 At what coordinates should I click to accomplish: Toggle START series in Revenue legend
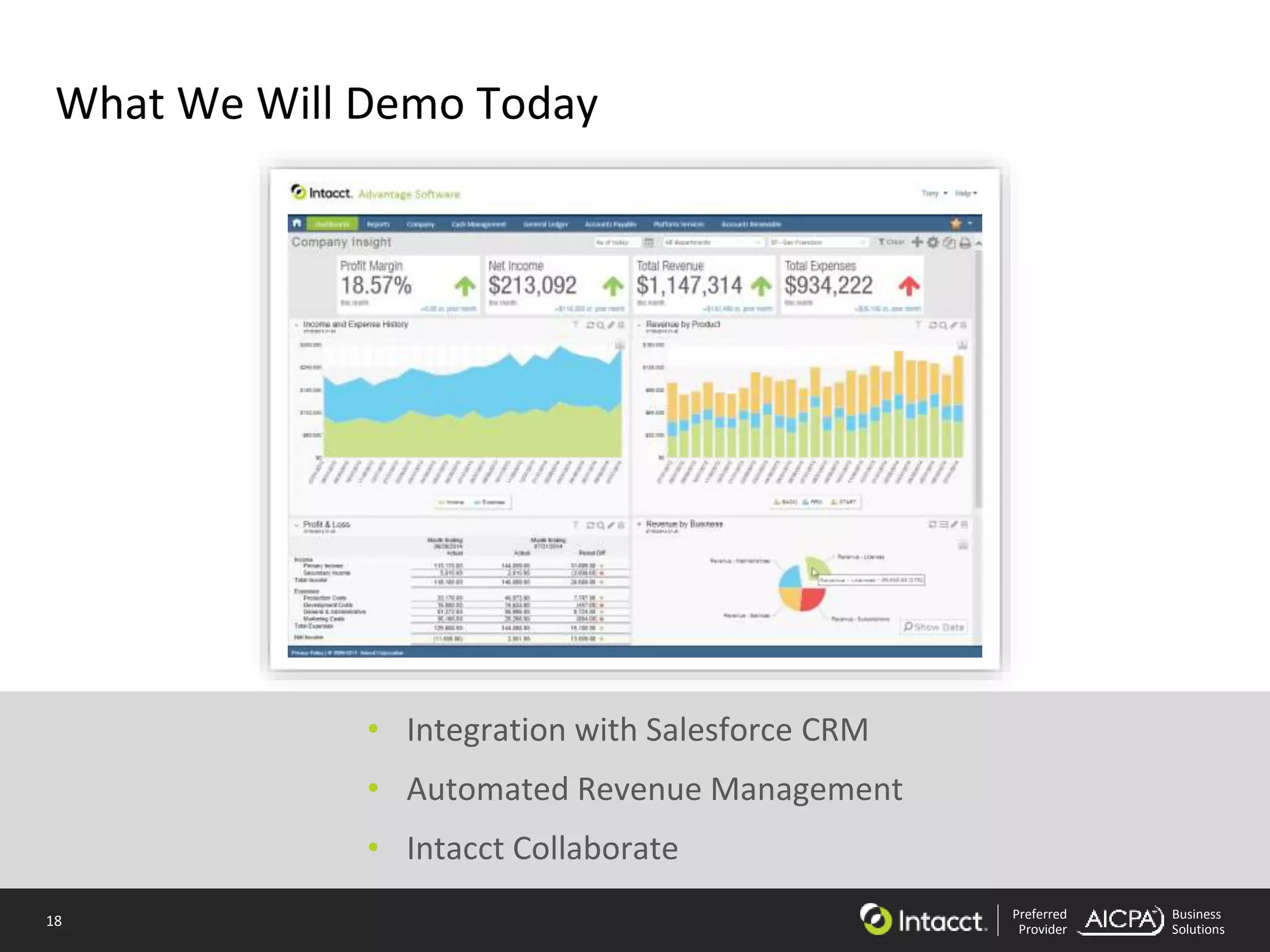pos(843,501)
